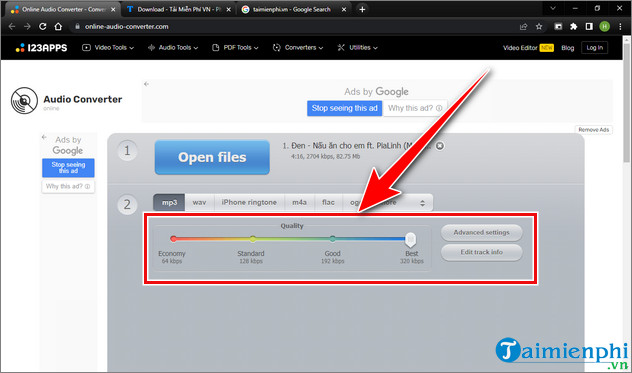Image resolution: width=632 pixels, height=373 pixels.
Task: Click the browser Home icon
Action: [58, 27]
